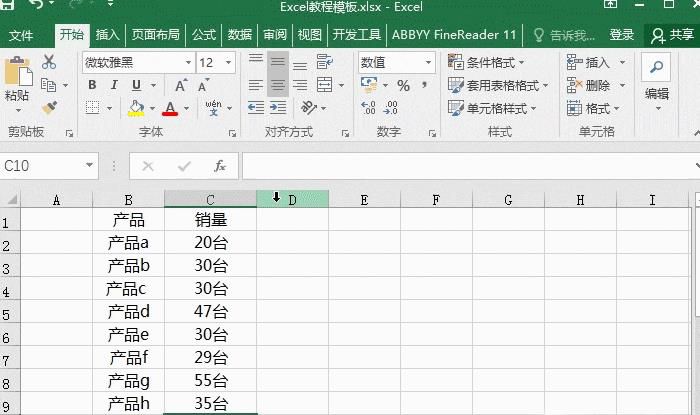Toggle Bold formatting
Screen dimensions: 700x415
[x=92, y=85]
